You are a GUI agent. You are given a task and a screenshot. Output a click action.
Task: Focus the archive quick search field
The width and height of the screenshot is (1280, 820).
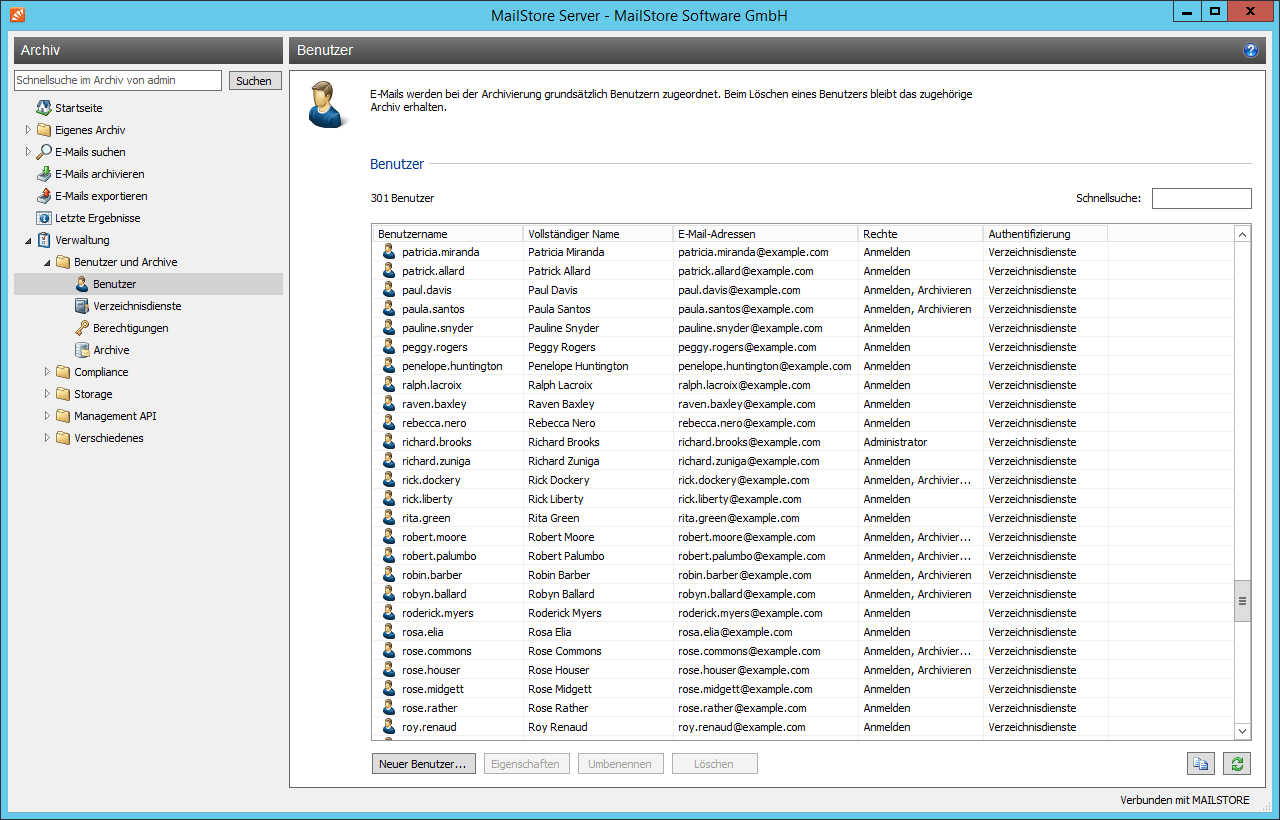point(118,81)
